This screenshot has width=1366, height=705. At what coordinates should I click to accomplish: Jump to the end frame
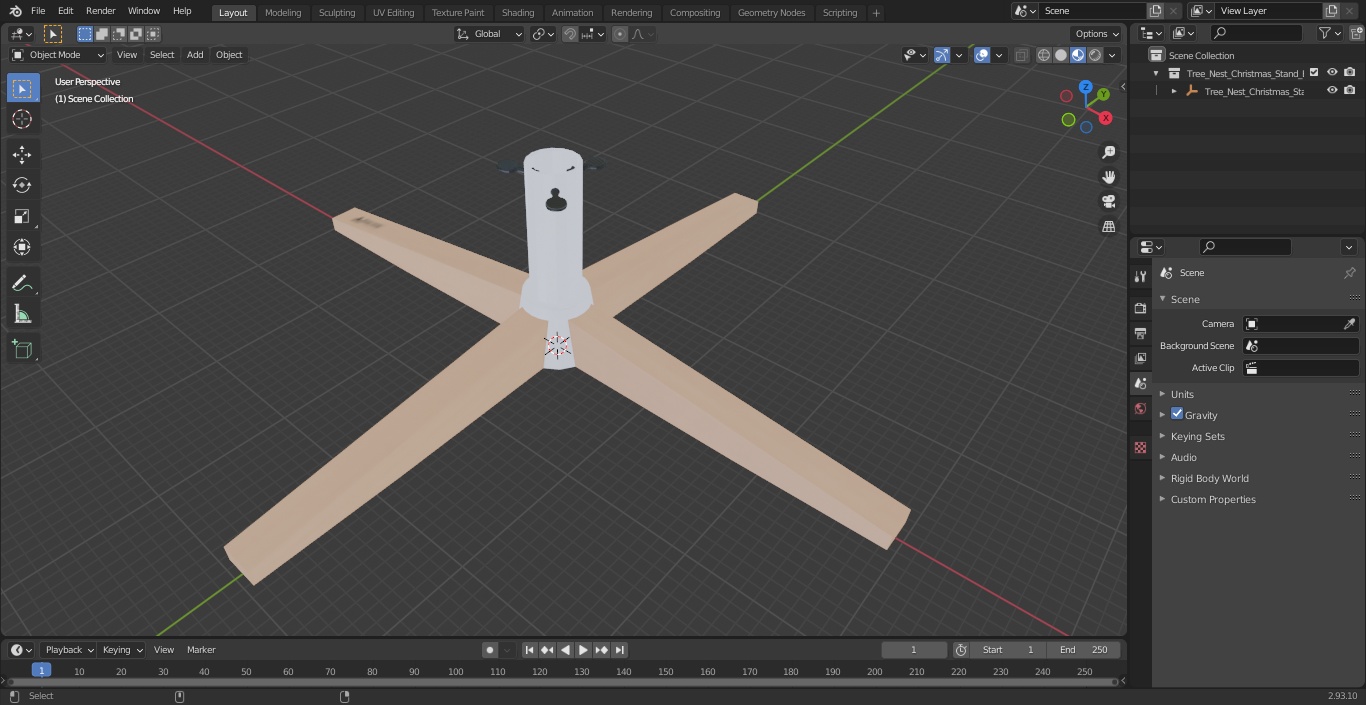coord(620,650)
